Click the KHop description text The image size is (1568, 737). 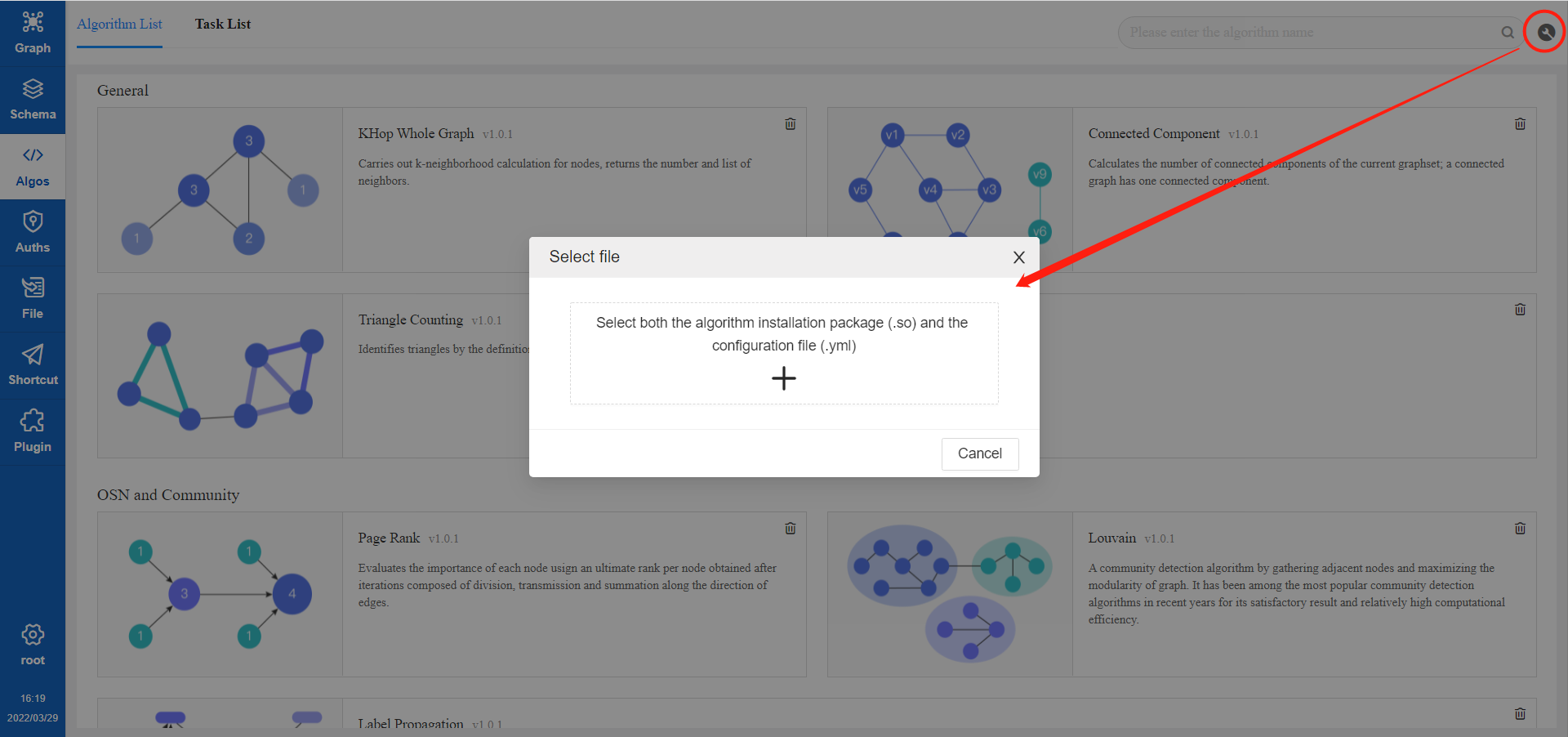(x=555, y=172)
